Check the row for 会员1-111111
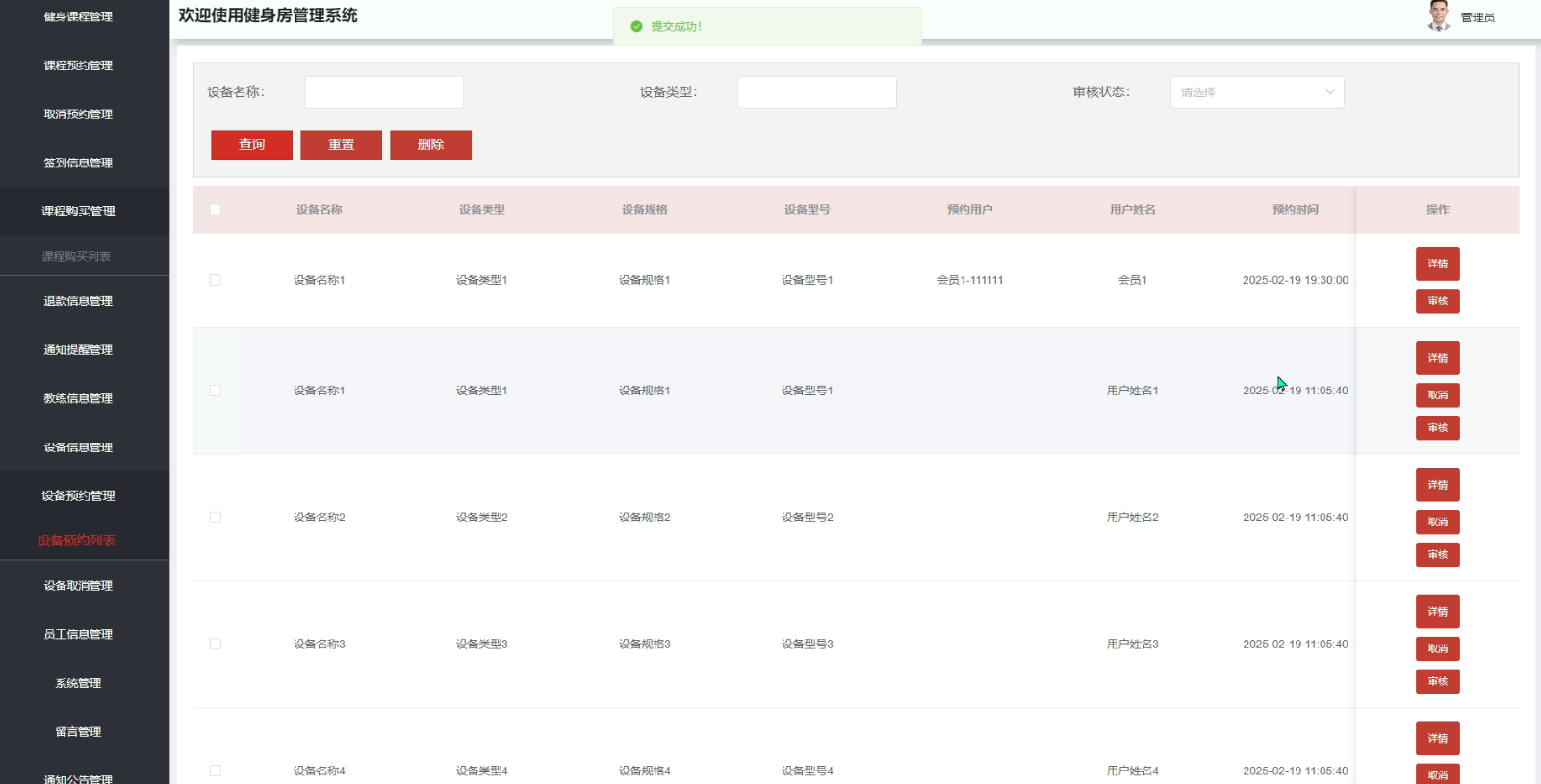Screen dimensions: 1541x784 click(x=216, y=280)
